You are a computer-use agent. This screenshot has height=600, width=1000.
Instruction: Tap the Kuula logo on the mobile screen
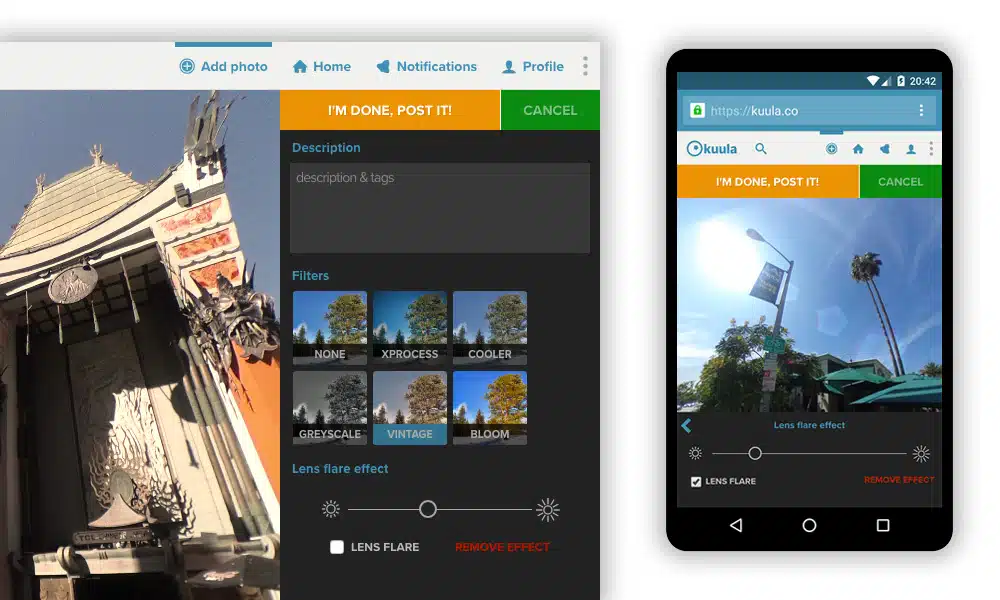pos(712,148)
